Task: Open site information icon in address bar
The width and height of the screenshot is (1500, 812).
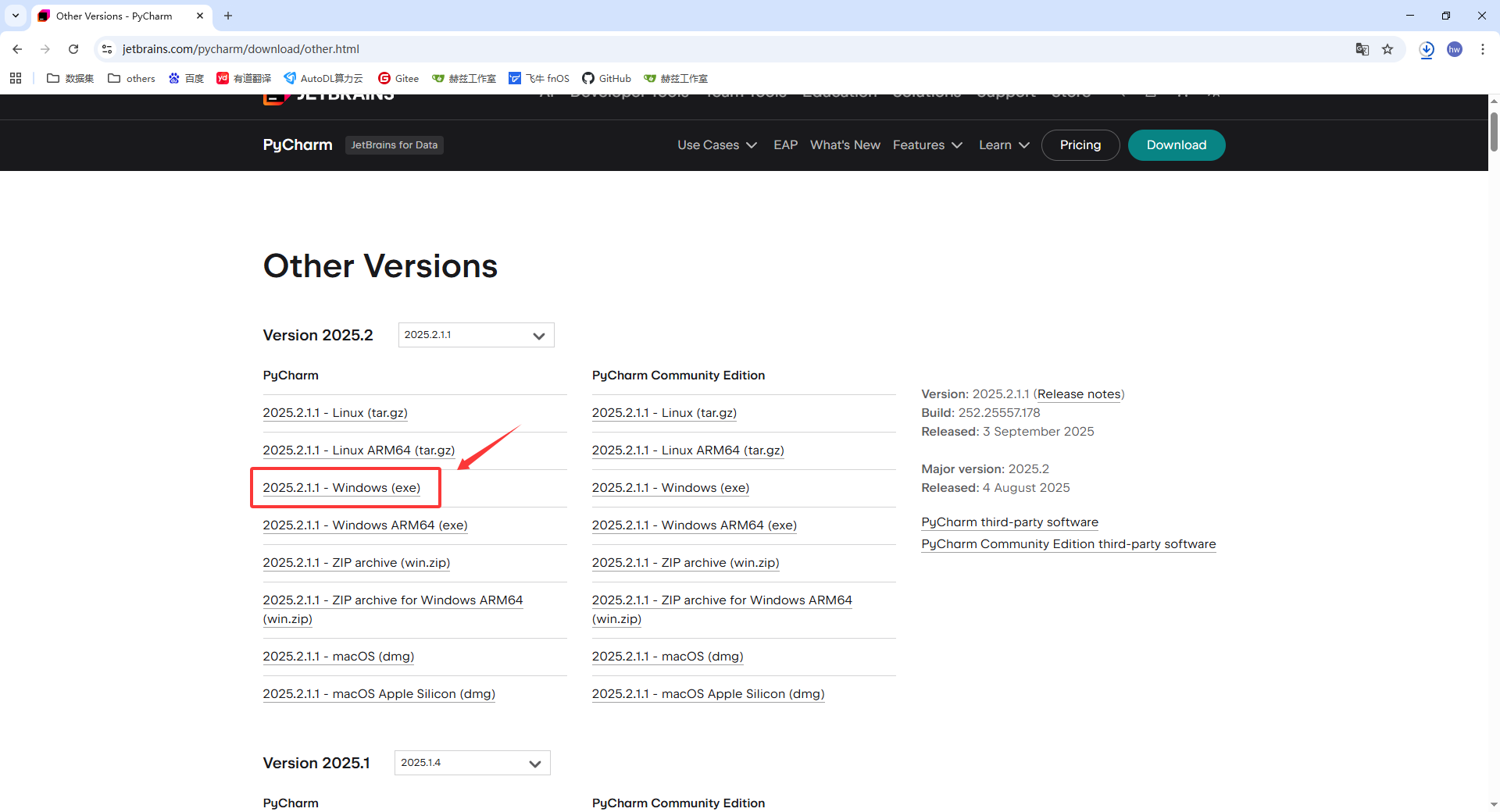Action: tap(107, 49)
